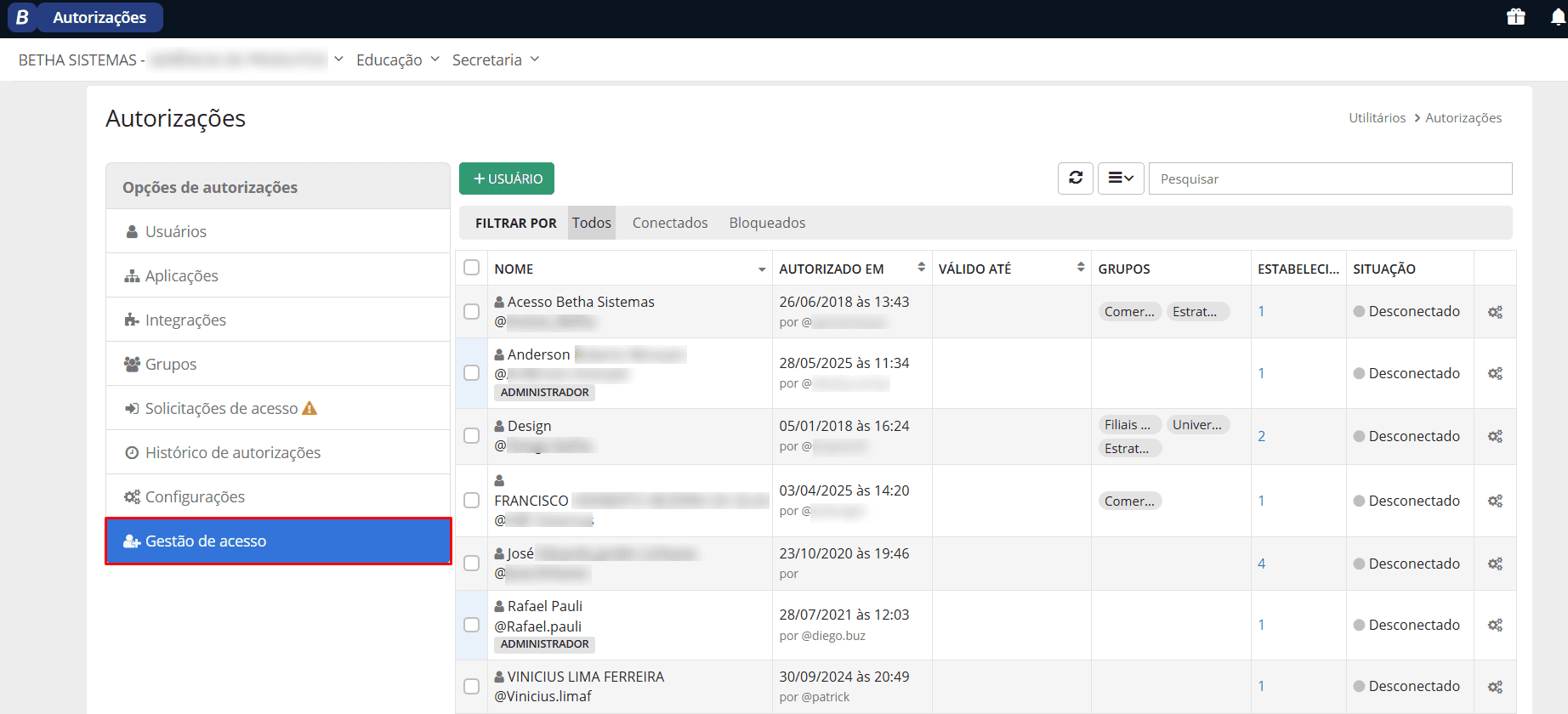Click the date 30/09/2024 às 20:49

(x=844, y=677)
